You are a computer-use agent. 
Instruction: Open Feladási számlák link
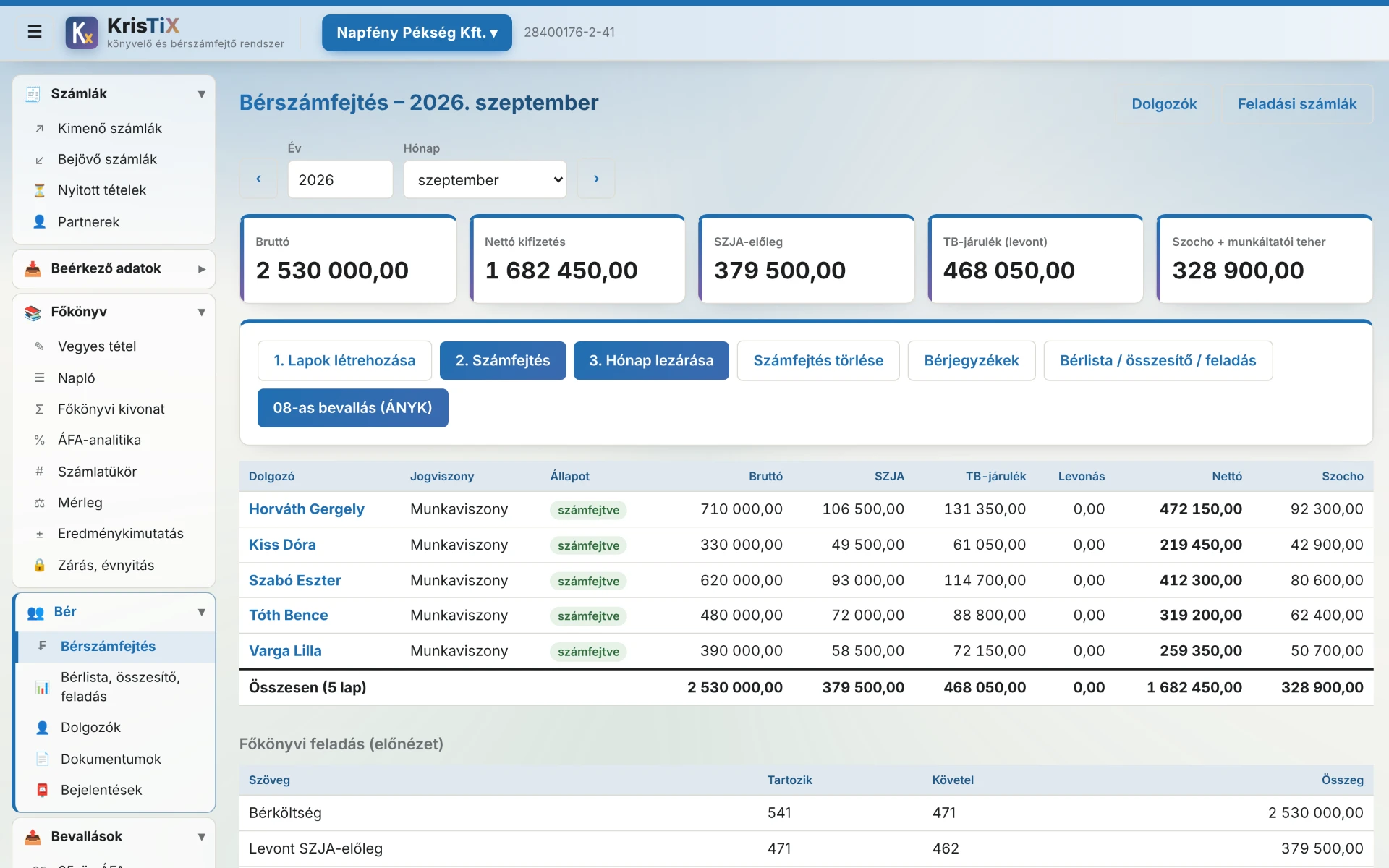[x=1297, y=104]
